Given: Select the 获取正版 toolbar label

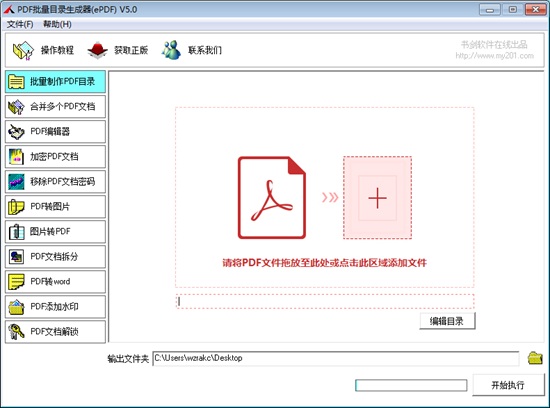Looking at the screenshot, I should 131,50.
